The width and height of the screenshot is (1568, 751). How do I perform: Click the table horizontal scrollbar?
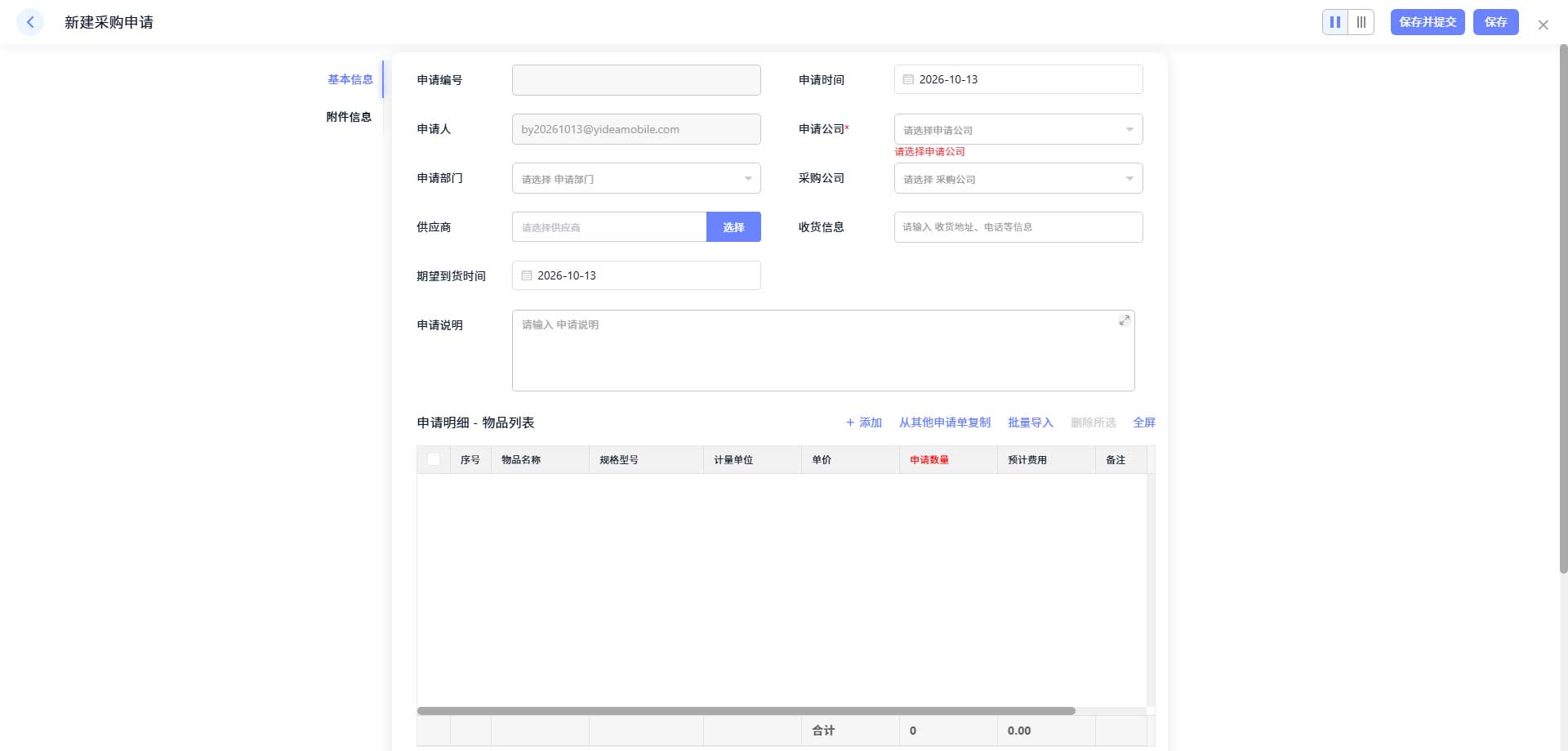coord(746,711)
